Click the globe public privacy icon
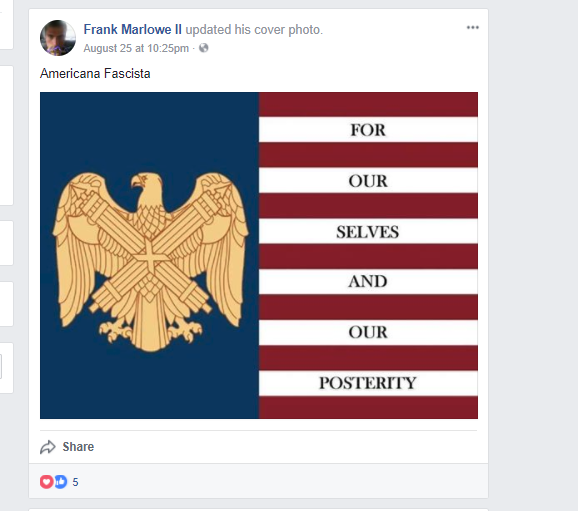Viewport: 578px width, 511px height. pyautogui.click(x=203, y=48)
